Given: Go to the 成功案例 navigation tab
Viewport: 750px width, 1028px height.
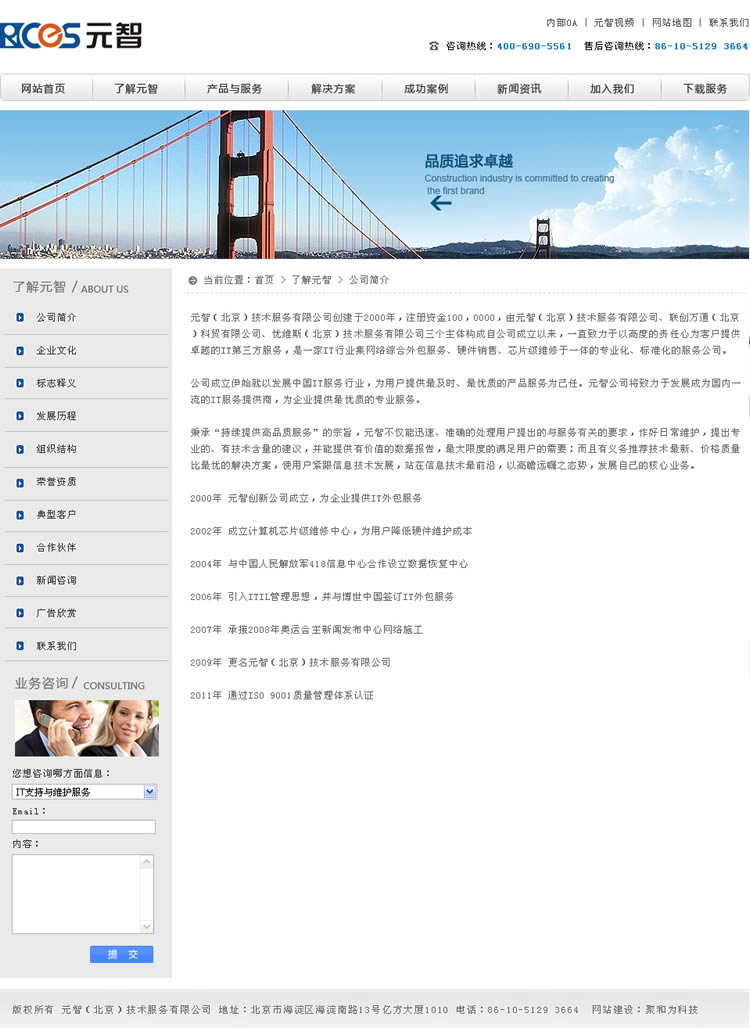Looking at the screenshot, I should (x=426, y=89).
